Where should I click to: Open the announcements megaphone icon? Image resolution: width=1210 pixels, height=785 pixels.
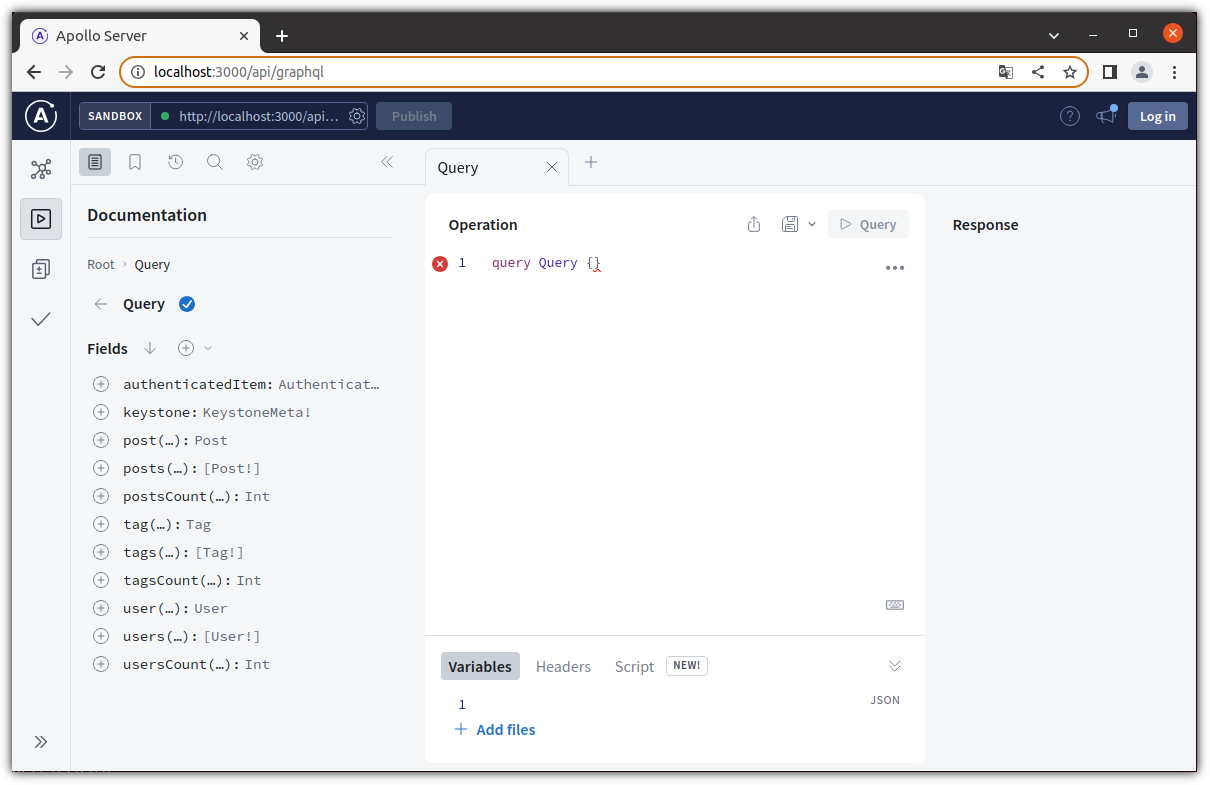1106,116
